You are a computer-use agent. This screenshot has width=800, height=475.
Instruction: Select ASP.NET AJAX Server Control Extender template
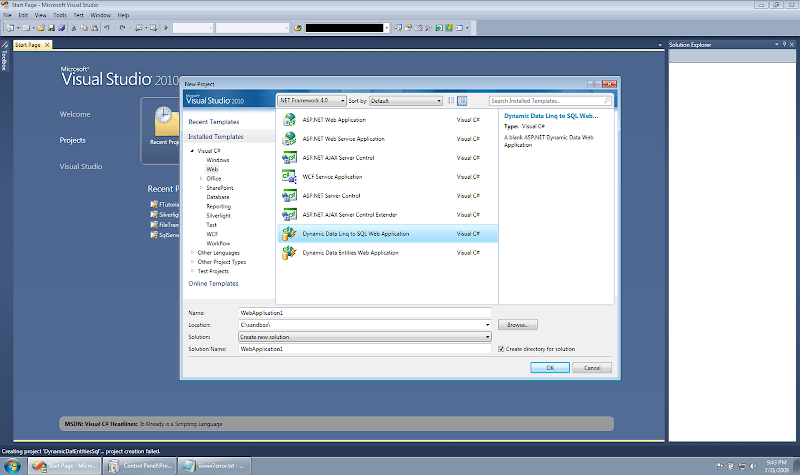[388, 215]
